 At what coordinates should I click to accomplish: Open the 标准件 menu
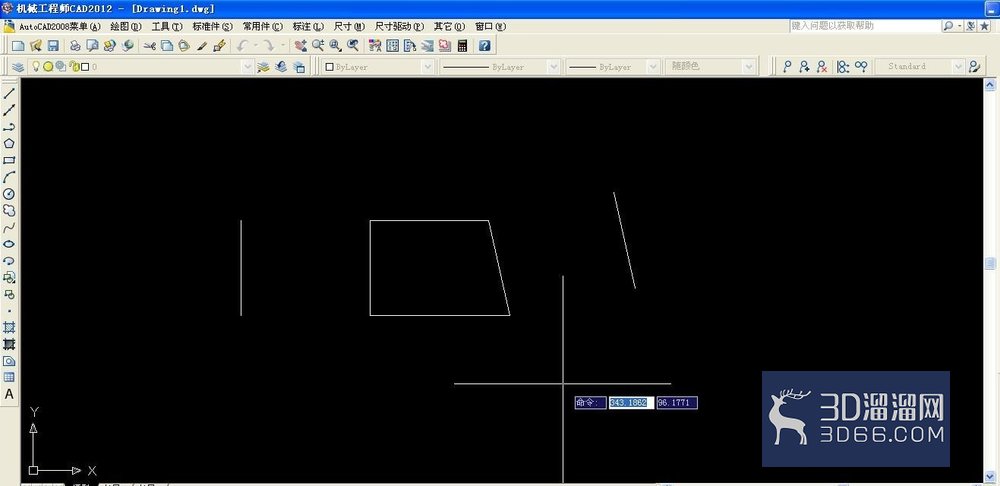[212, 26]
